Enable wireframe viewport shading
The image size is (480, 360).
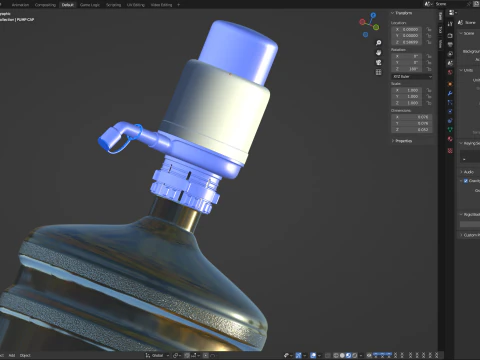(x=336, y=355)
